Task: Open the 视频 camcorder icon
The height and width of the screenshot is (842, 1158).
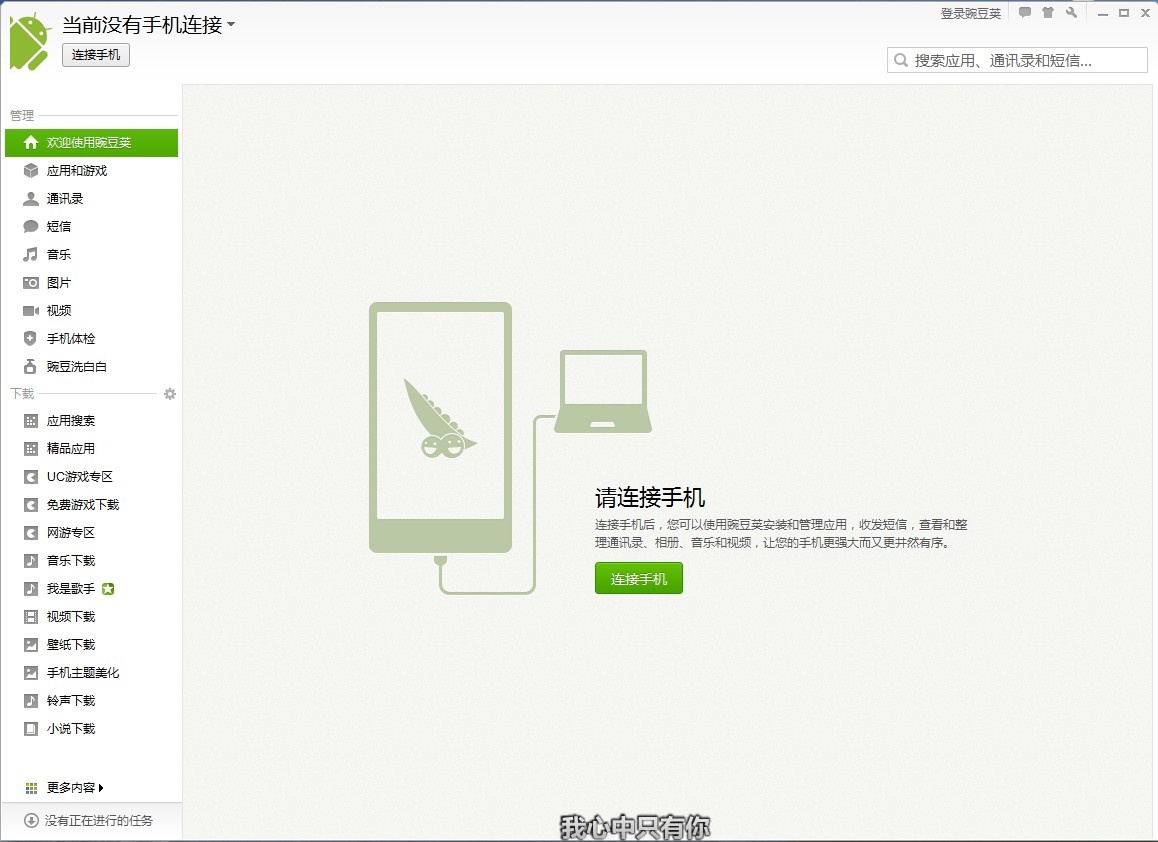Action: click(x=30, y=311)
